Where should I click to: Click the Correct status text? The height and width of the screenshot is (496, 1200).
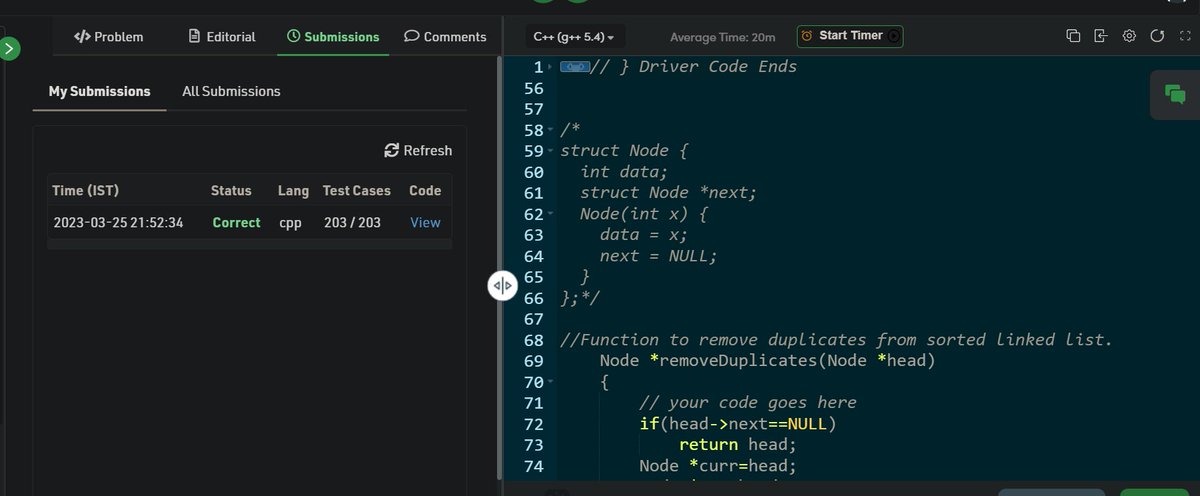pyautogui.click(x=236, y=223)
